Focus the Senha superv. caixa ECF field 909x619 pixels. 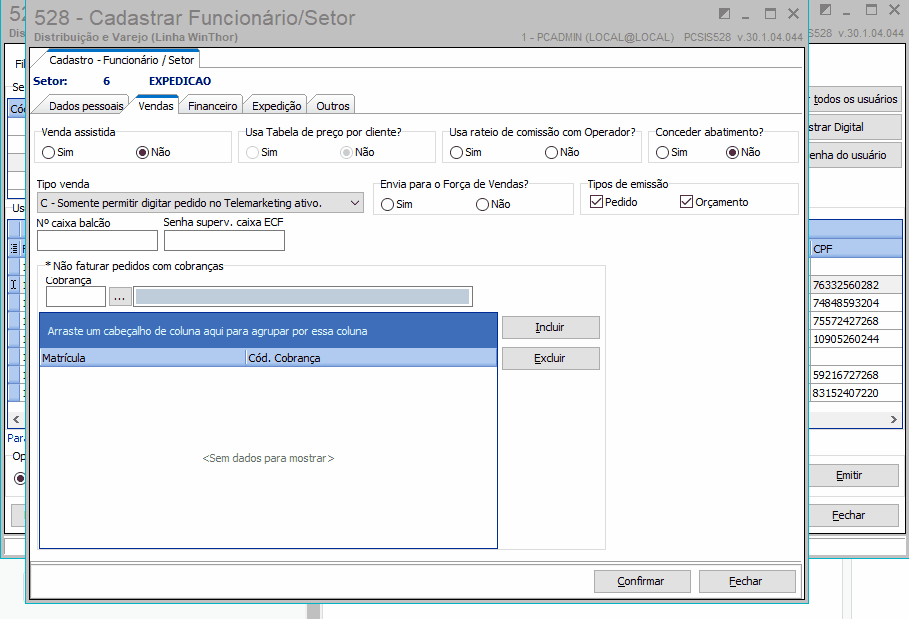(224, 241)
